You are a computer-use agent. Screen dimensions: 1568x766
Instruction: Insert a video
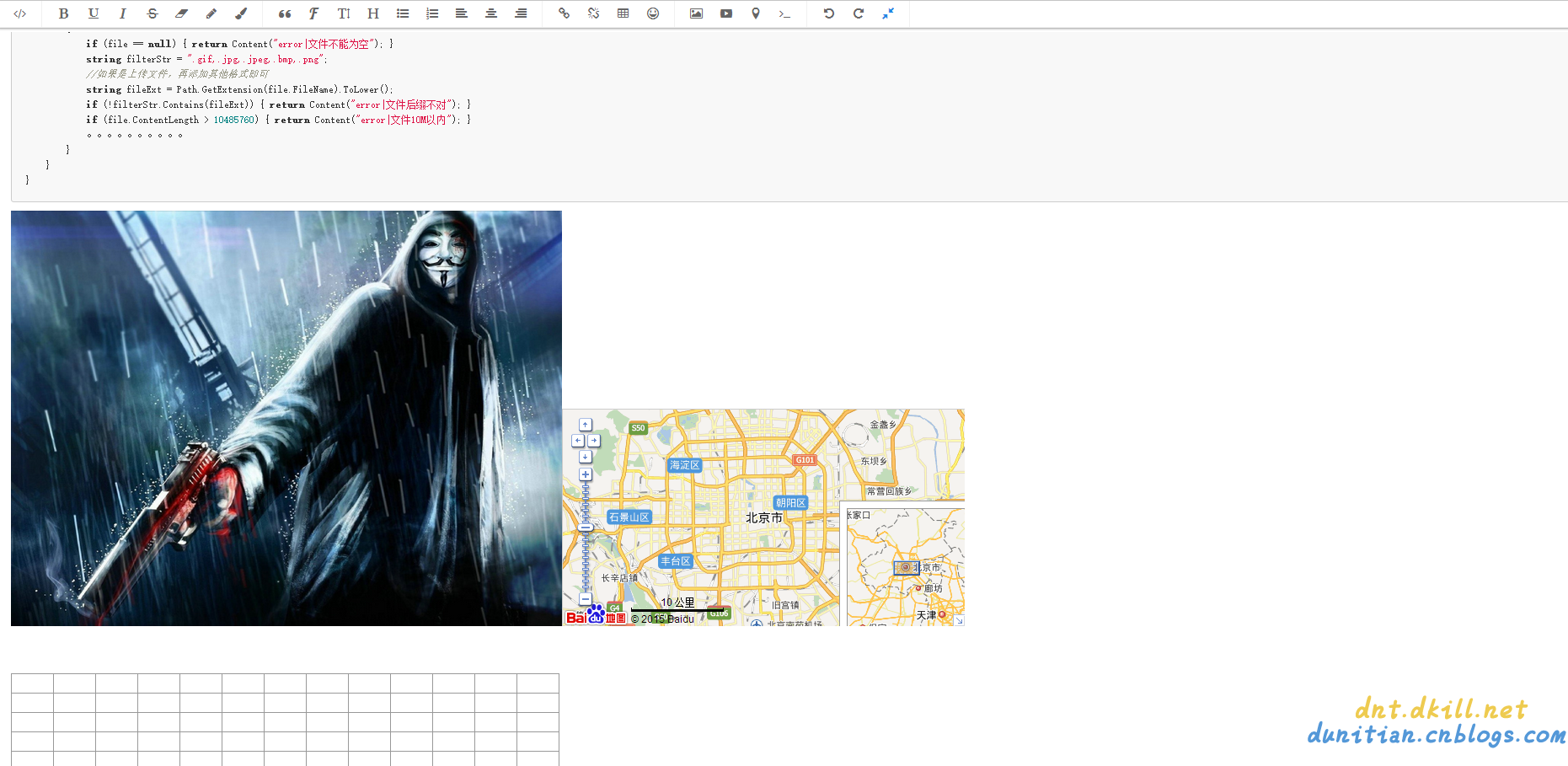coord(726,13)
